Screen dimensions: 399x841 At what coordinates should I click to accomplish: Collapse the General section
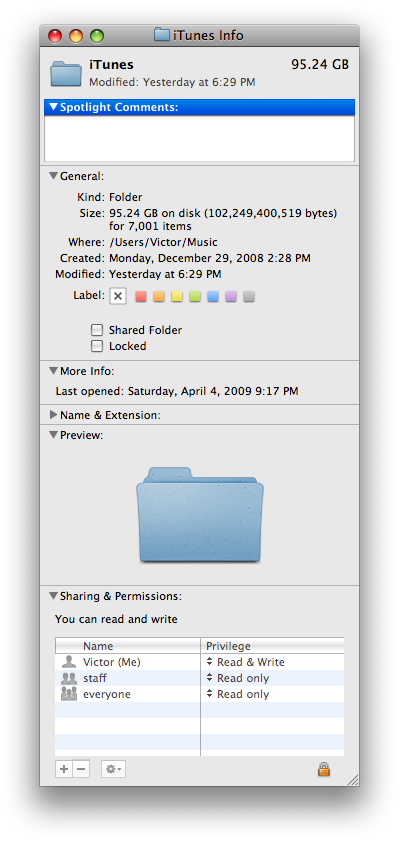[53, 176]
